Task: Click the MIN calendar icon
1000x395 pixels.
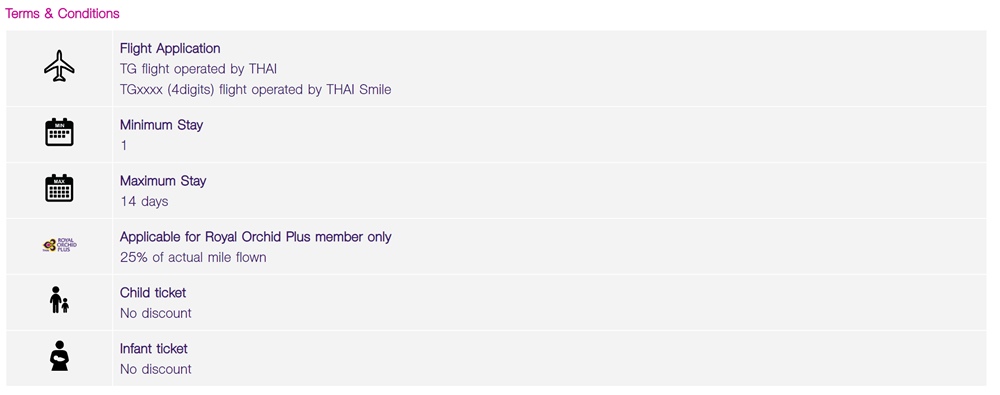Action: pyautogui.click(x=59, y=132)
